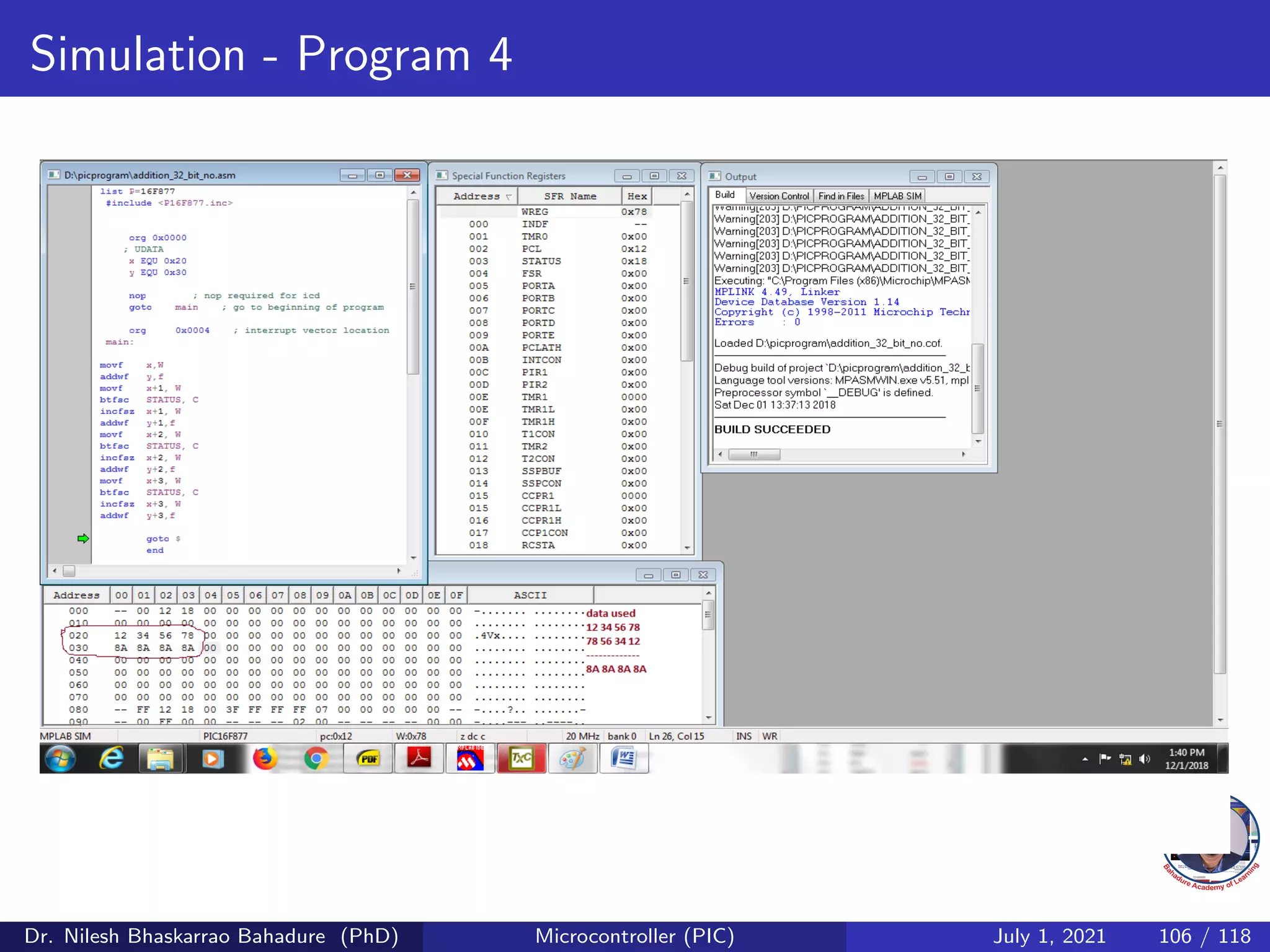Click the 'x EQU 0x20' line in editor

[x=158, y=261]
